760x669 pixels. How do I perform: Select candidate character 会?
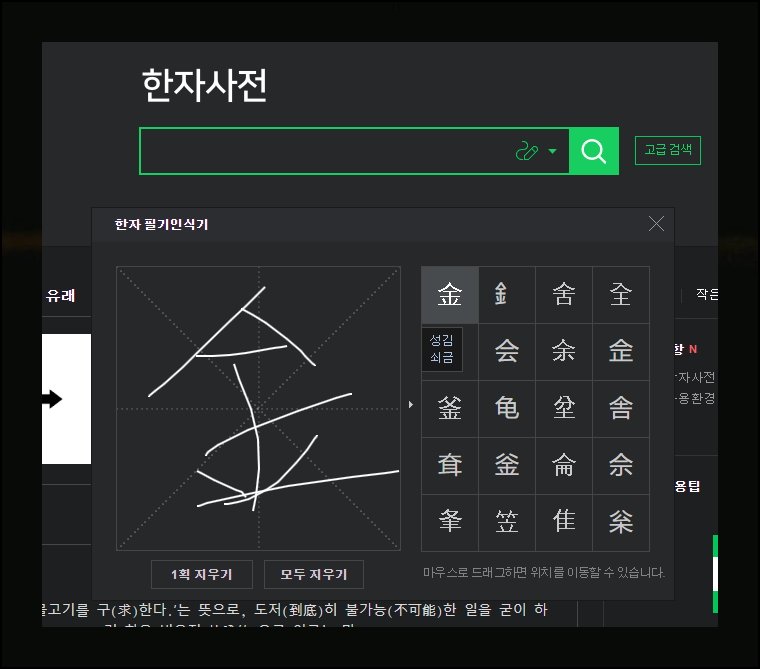[507, 351]
